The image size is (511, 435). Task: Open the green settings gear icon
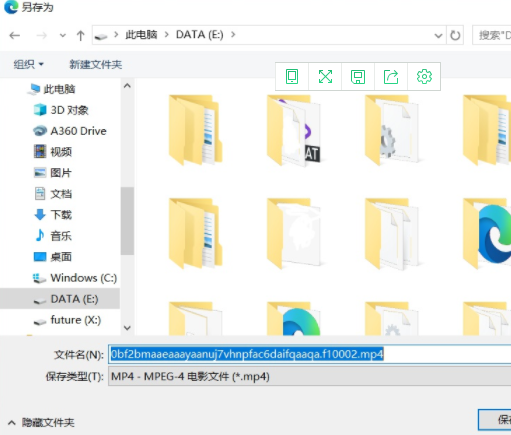[424, 76]
